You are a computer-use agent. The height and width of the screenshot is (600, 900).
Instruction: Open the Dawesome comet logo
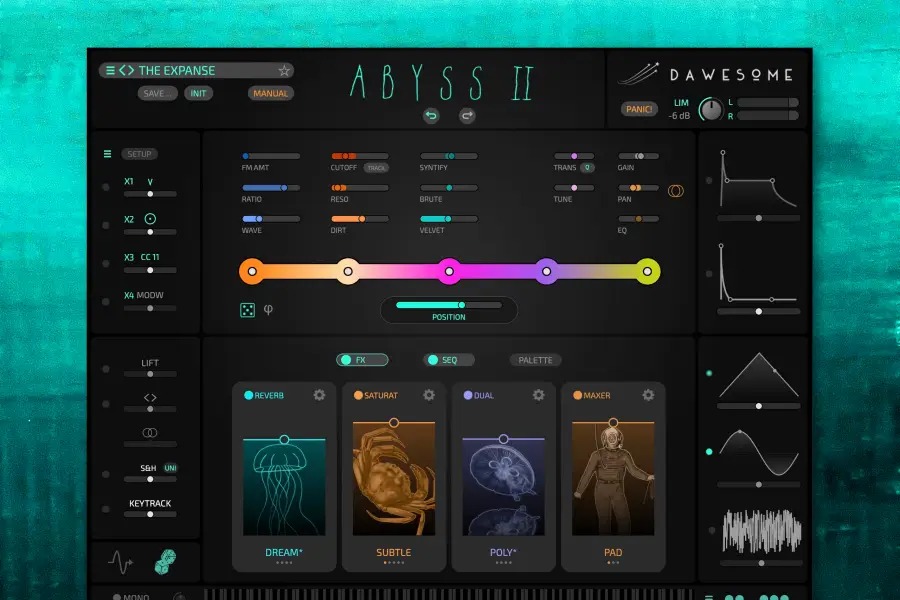click(638, 74)
